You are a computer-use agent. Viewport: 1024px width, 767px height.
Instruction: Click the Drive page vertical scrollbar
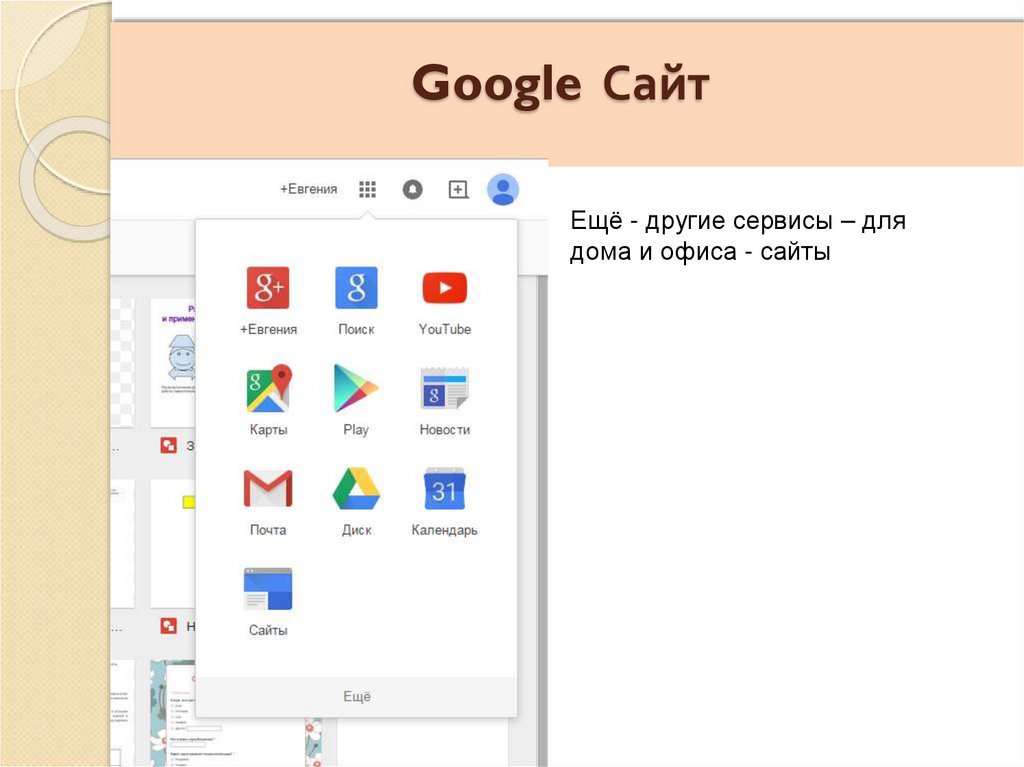coord(542,520)
